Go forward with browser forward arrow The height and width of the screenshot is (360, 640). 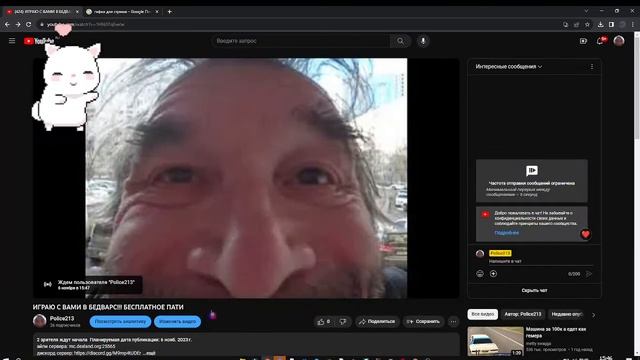coord(18,24)
